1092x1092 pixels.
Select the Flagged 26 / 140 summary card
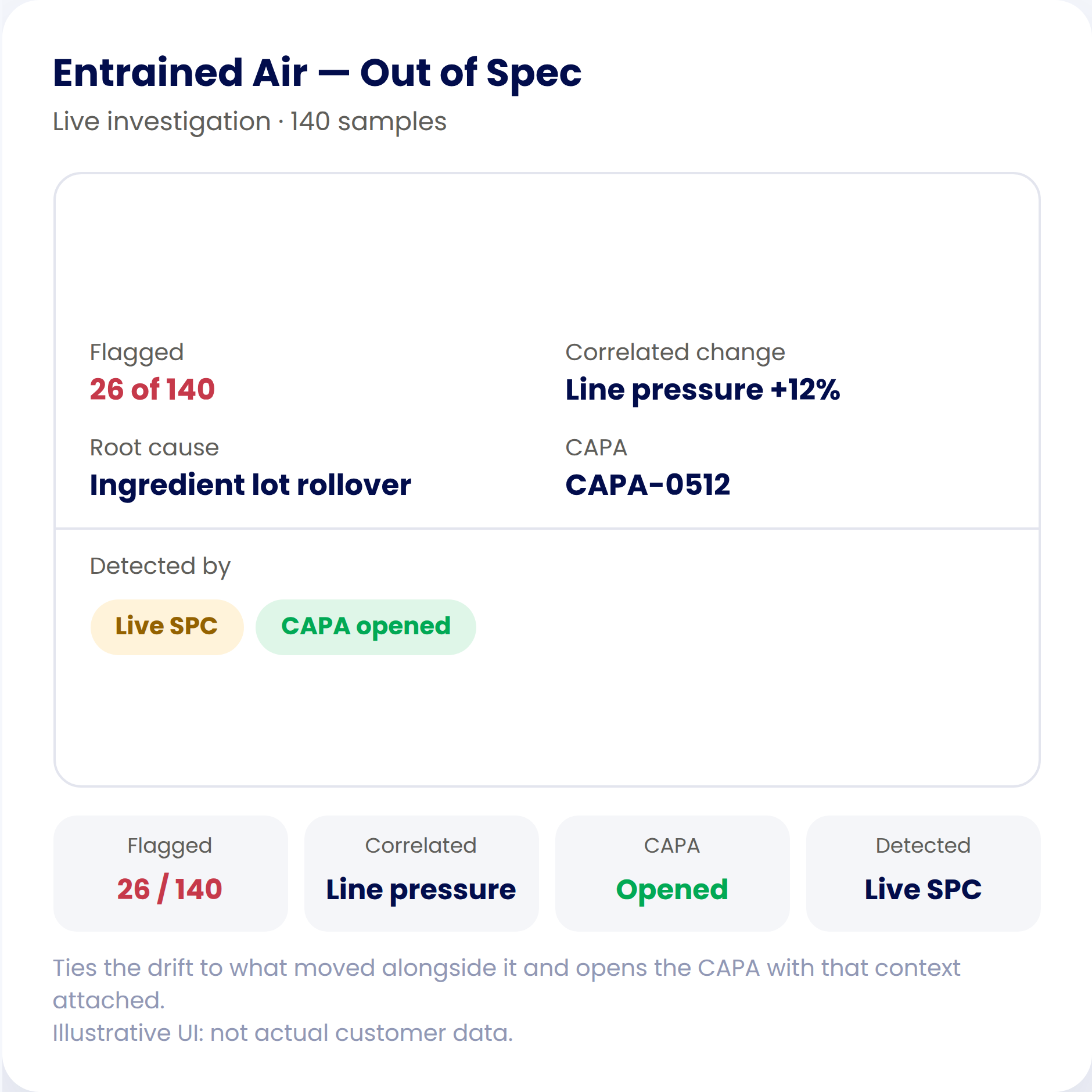coord(170,873)
